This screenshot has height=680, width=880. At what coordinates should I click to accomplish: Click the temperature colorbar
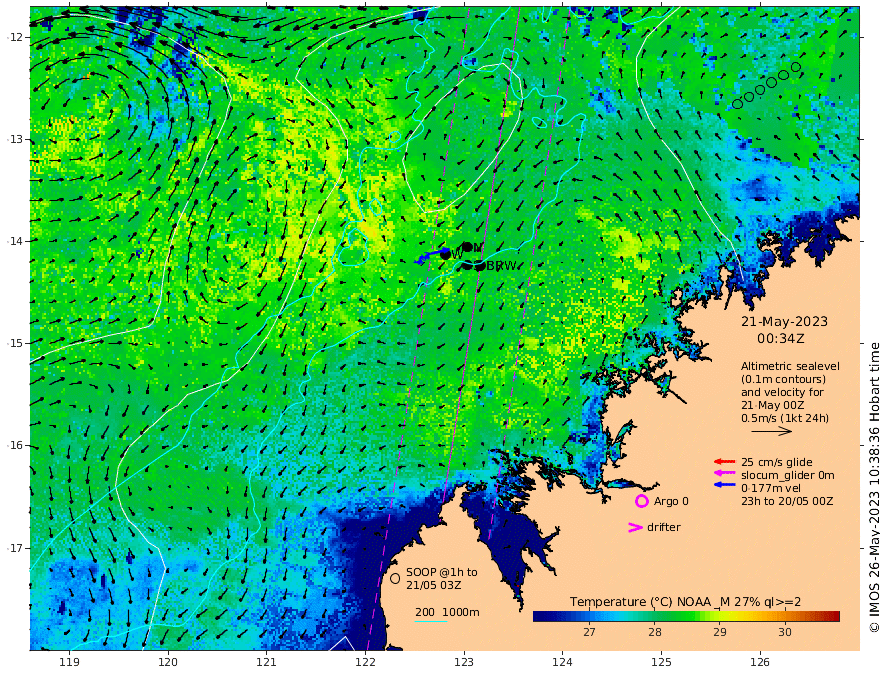click(686, 616)
